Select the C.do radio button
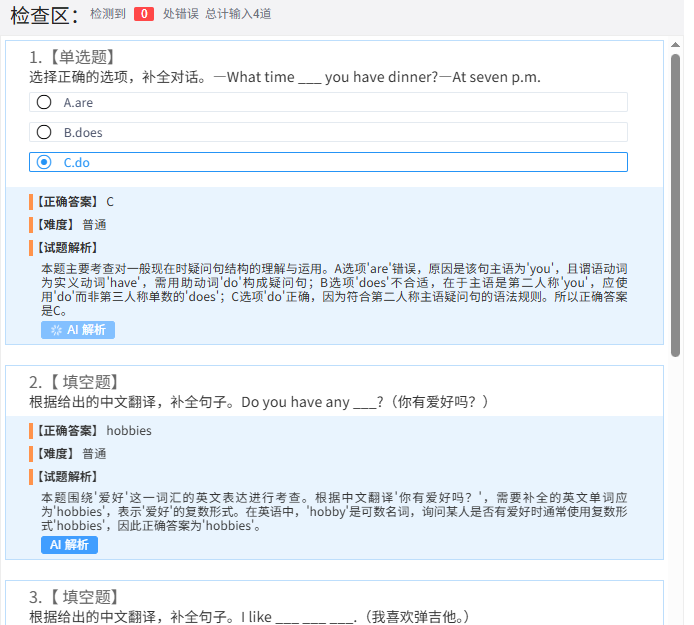 (44, 162)
